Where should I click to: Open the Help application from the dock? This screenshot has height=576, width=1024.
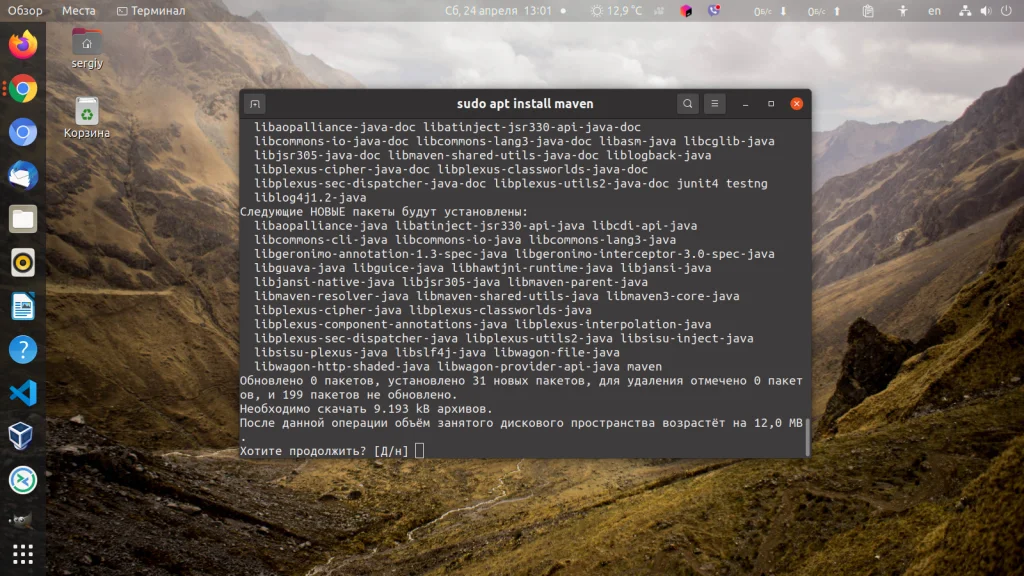tap(22, 349)
